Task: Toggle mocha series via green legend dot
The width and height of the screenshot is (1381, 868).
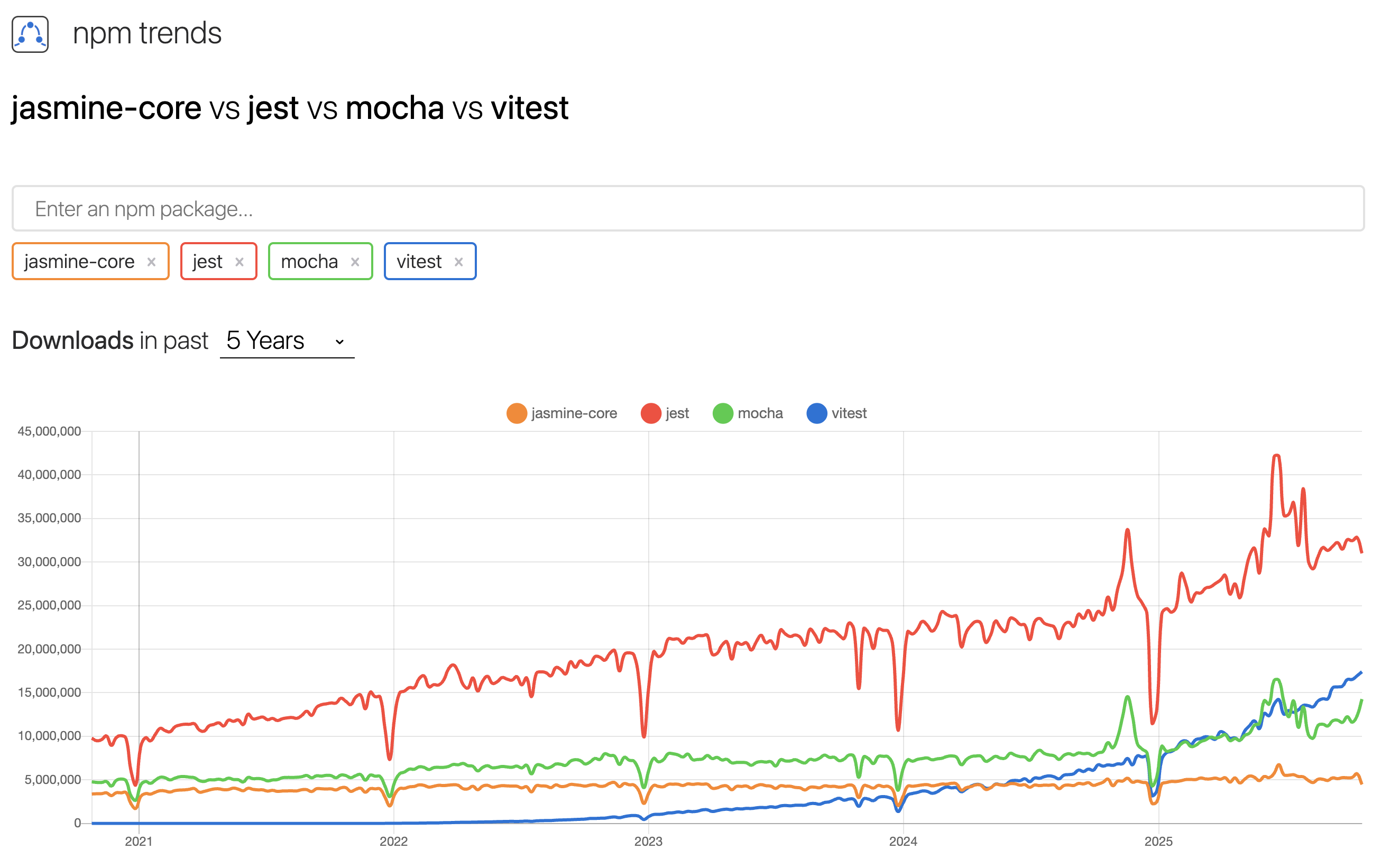Action: click(x=723, y=413)
